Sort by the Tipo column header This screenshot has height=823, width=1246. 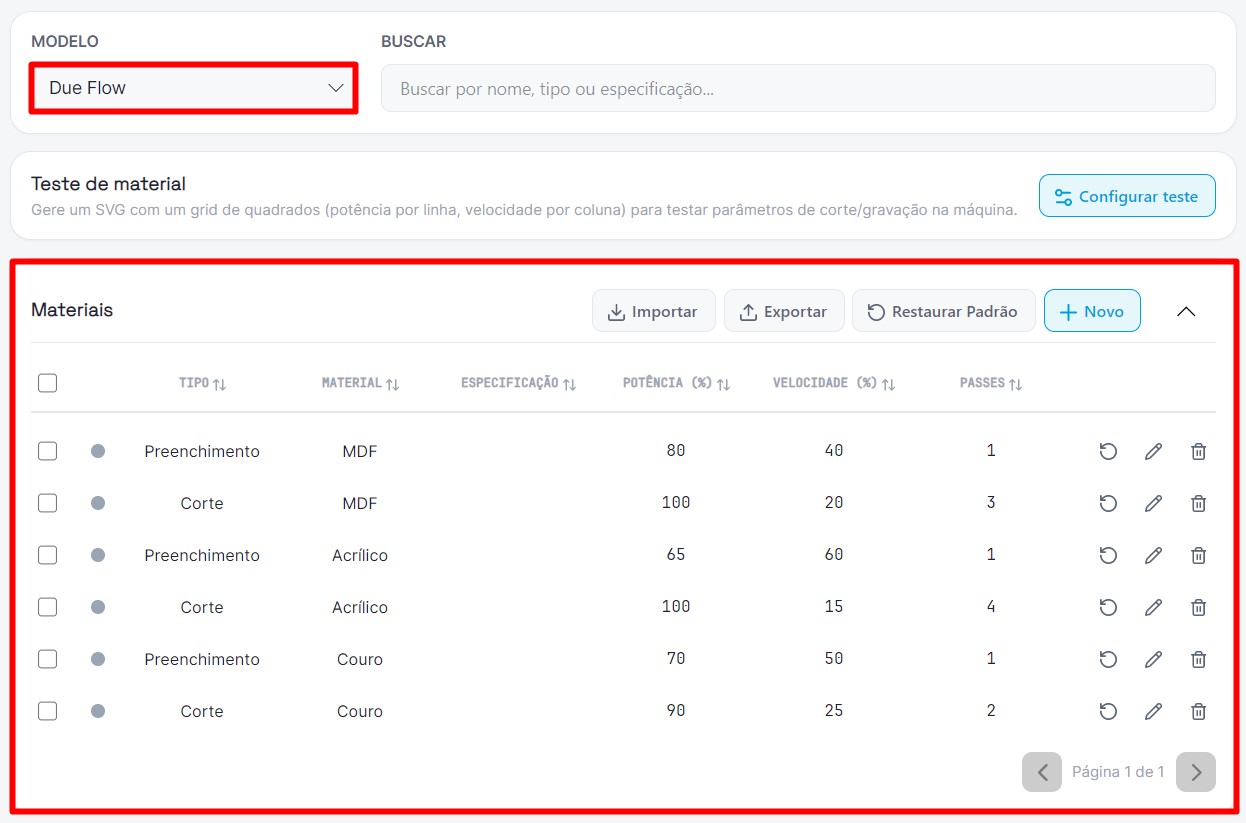coord(203,383)
